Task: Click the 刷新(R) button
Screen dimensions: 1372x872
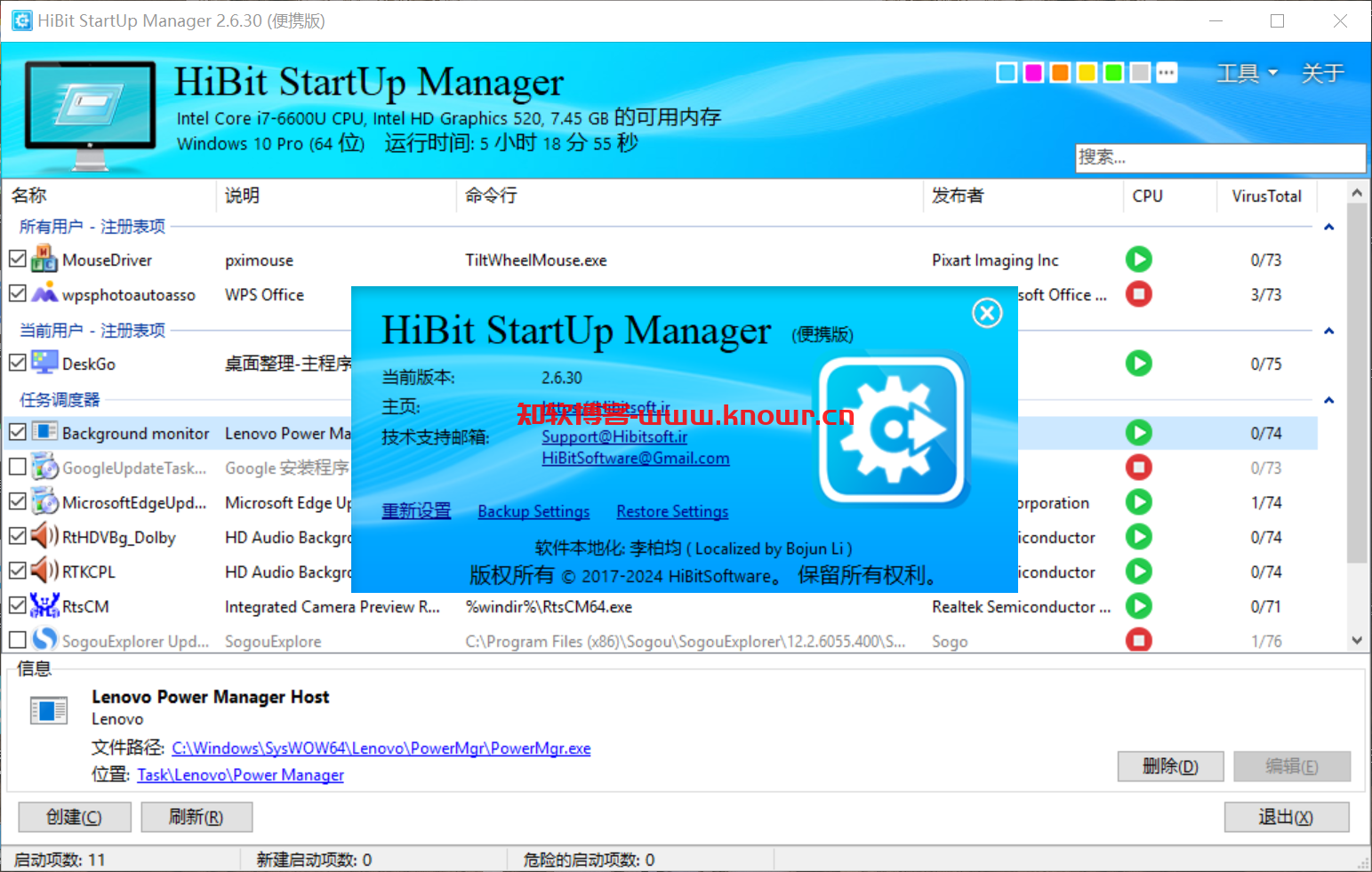Action: point(197,817)
